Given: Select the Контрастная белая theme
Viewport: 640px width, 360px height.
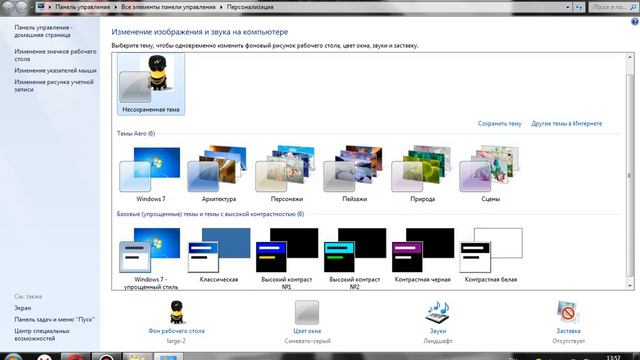Looking at the screenshot, I should 490,256.
